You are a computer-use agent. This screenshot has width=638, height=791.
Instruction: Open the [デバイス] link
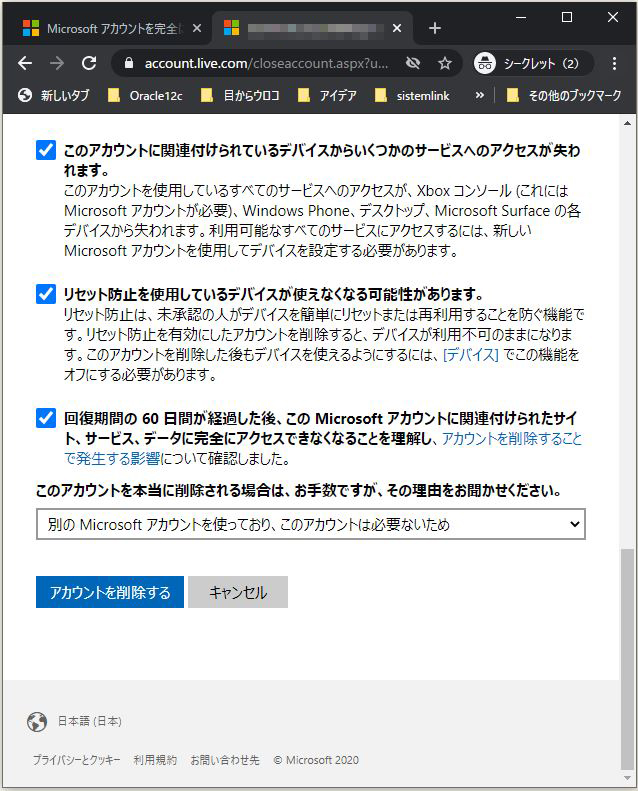[471, 355]
